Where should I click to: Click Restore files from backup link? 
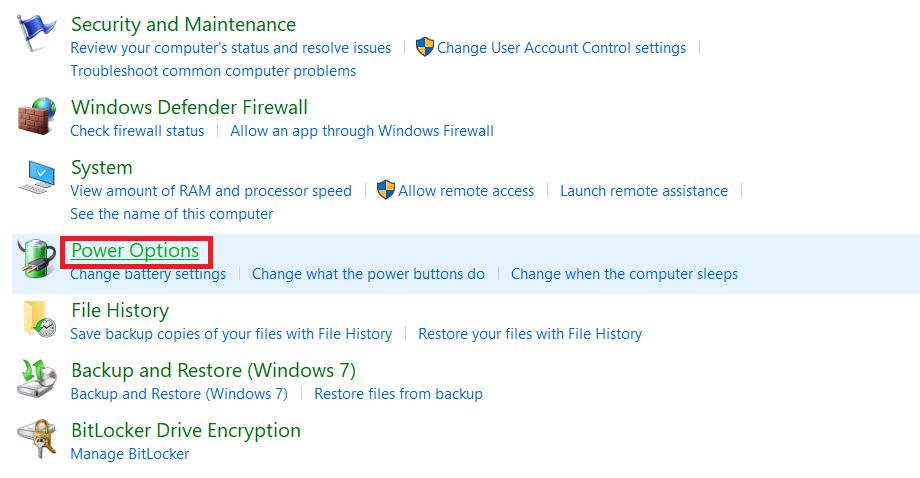398,394
